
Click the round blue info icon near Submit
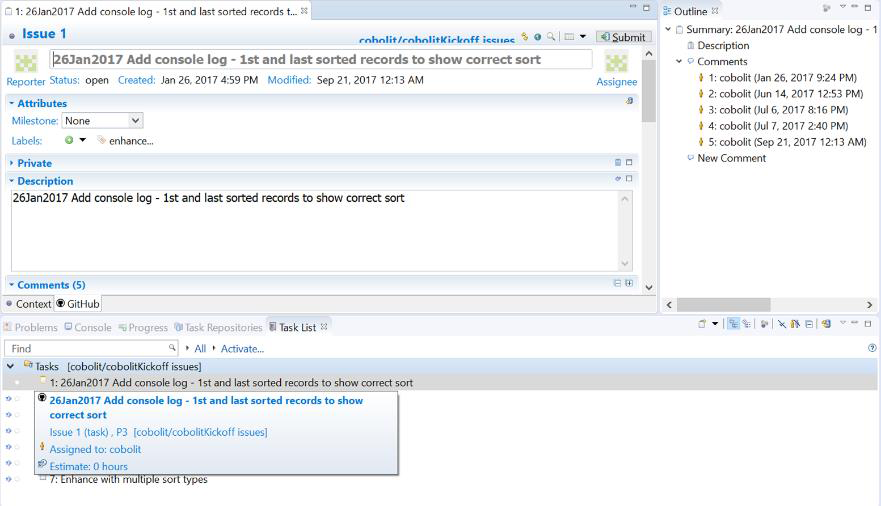point(538,37)
